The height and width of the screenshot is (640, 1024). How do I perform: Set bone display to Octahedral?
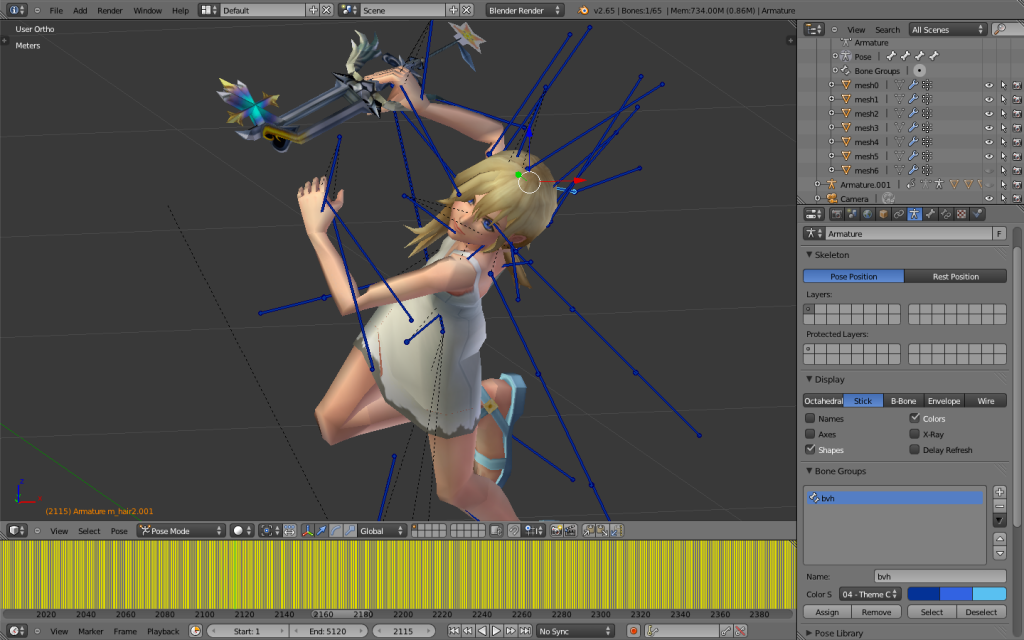click(x=823, y=401)
